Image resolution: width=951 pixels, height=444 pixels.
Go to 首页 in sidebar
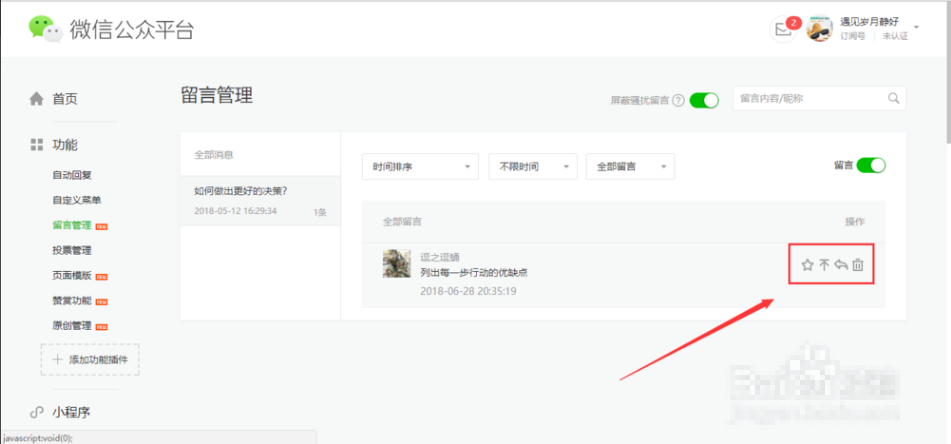coord(64,98)
